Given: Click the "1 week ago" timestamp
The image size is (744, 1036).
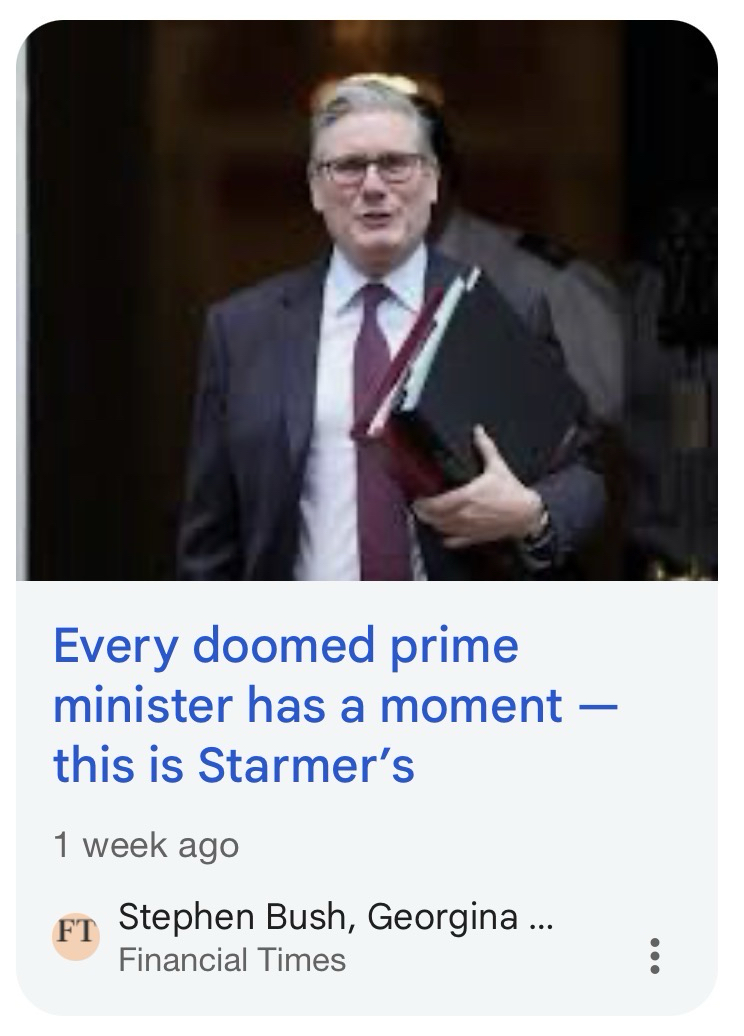Looking at the screenshot, I should [146, 845].
